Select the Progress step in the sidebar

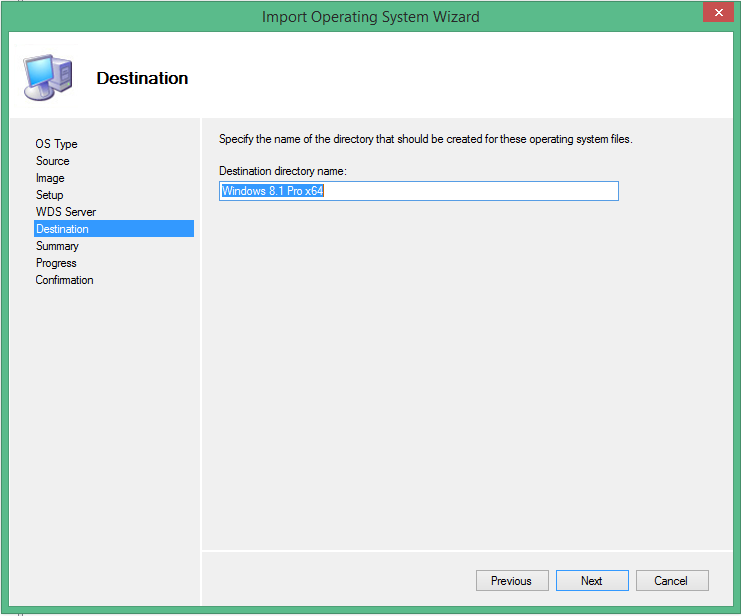click(x=56, y=263)
